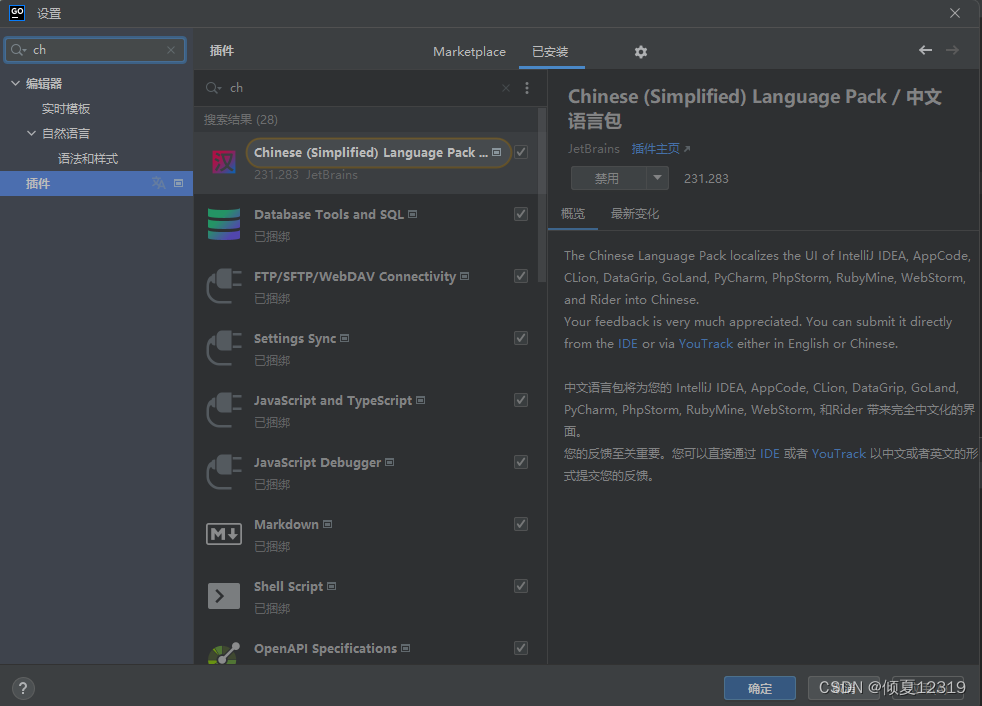Open YouTrack link in English description
The width and height of the screenshot is (982, 706).
(706, 344)
